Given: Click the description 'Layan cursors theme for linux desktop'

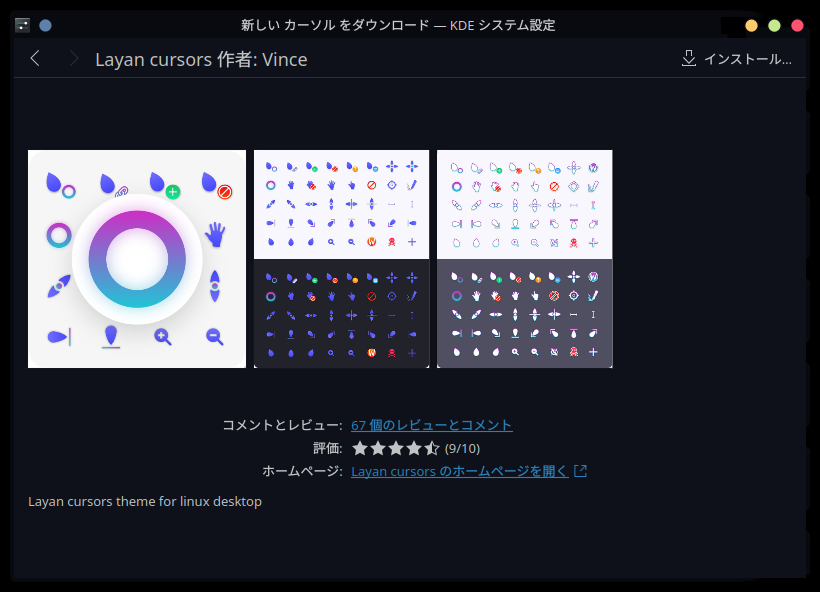Looking at the screenshot, I should (145, 502).
